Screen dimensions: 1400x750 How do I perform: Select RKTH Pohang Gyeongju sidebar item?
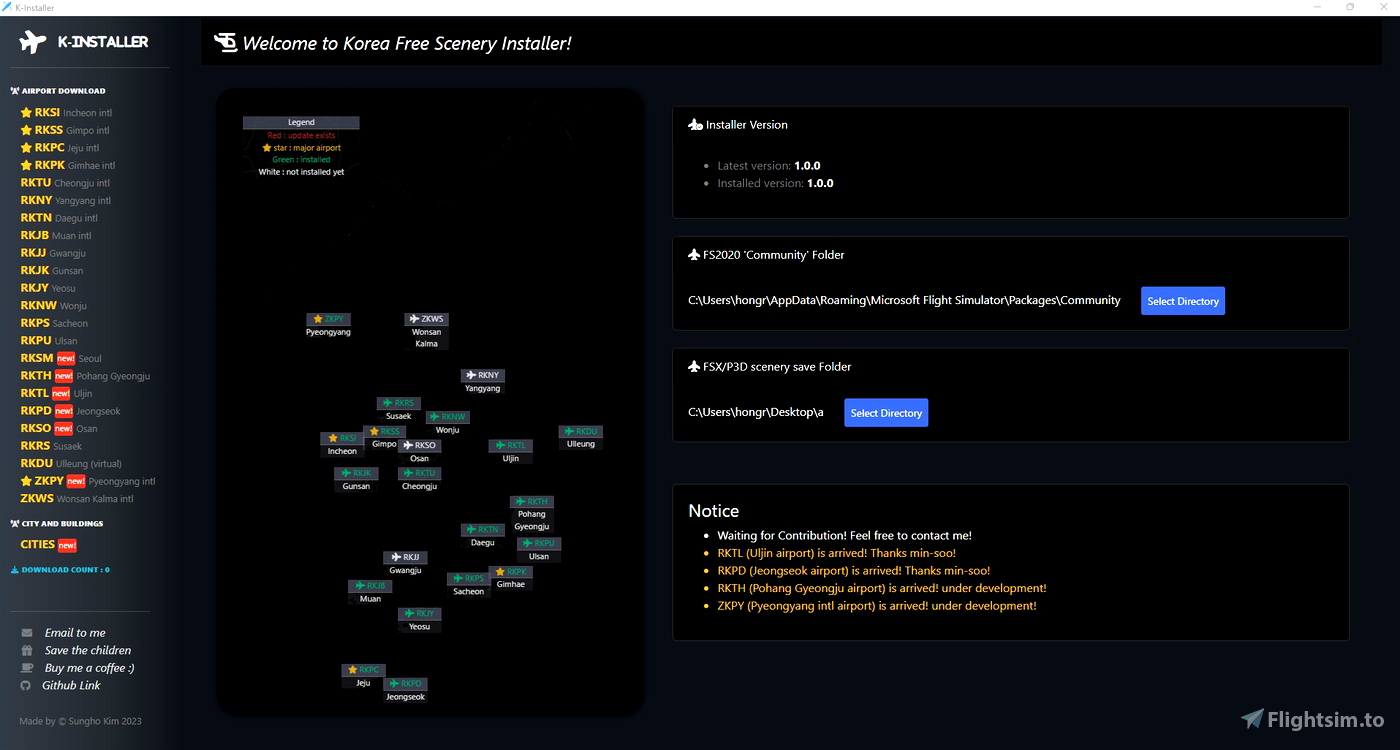[85, 376]
